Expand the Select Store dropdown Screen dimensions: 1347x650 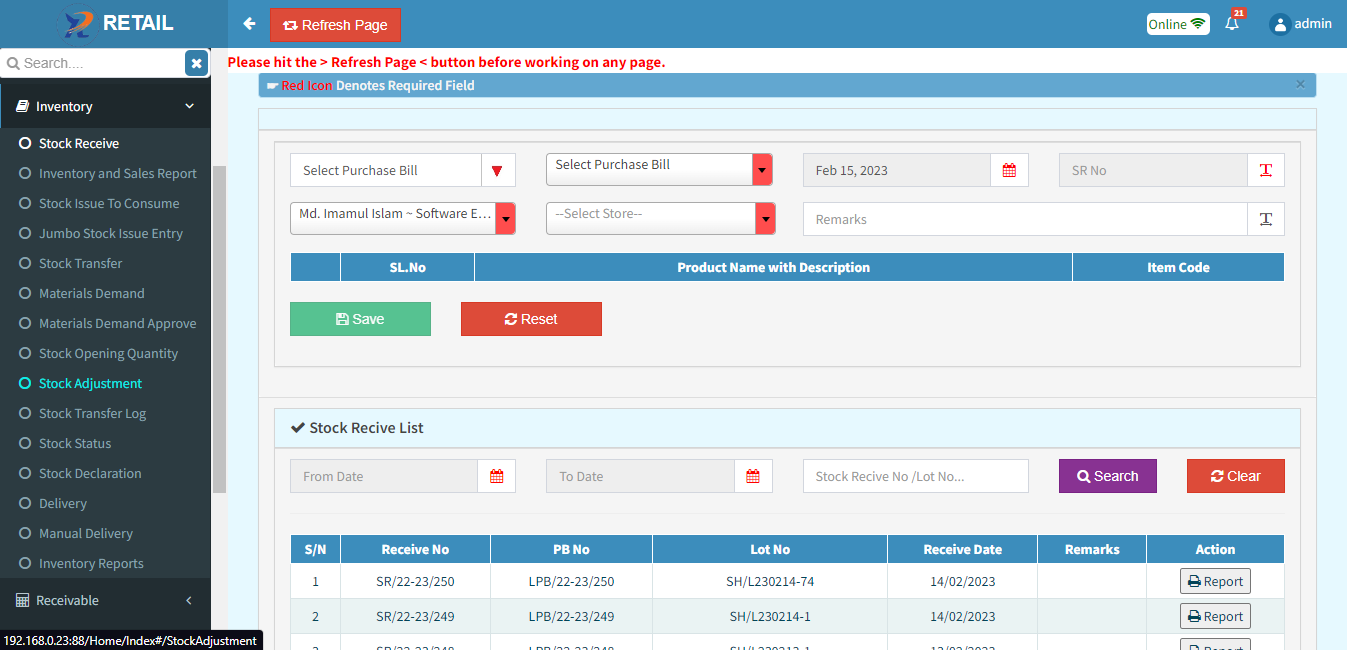coord(660,219)
